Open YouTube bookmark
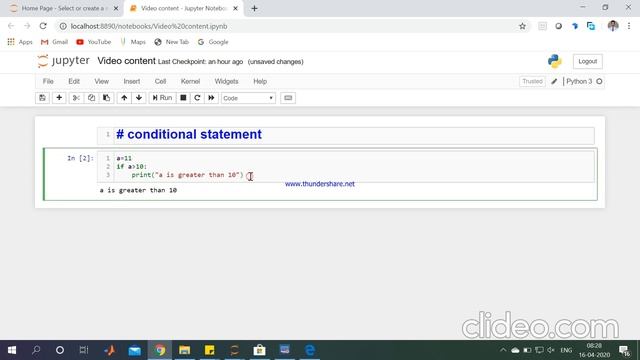The width and height of the screenshot is (640, 360). pyautogui.click(x=93, y=42)
